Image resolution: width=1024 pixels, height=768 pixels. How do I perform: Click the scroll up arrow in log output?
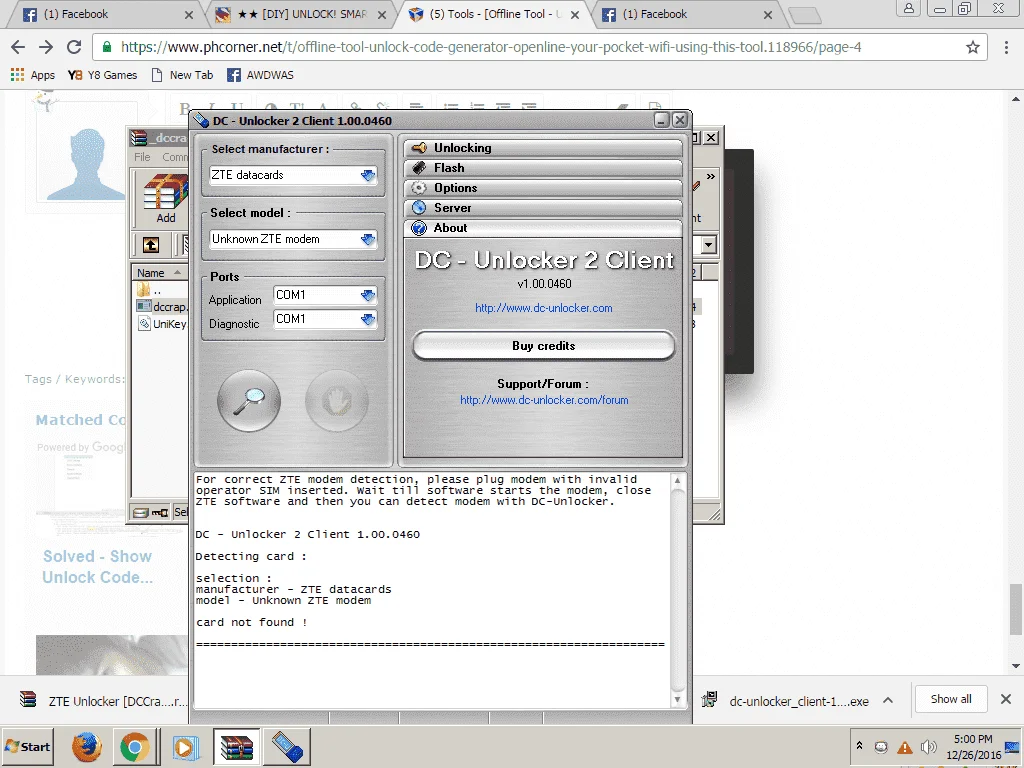(x=678, y=481)
